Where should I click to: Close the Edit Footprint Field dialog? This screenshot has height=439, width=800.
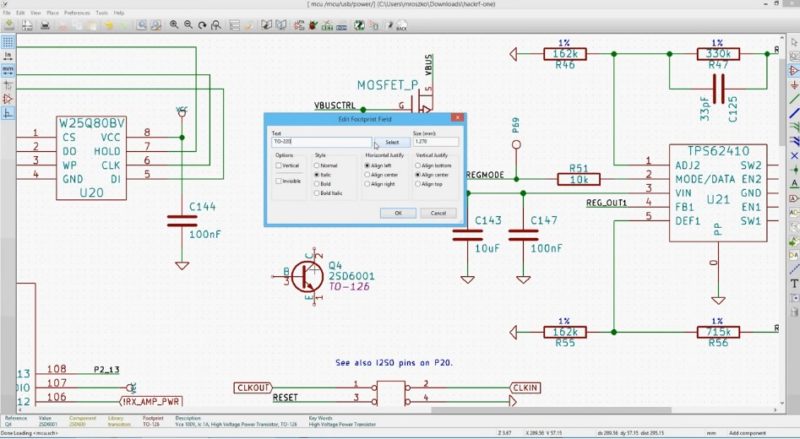(x=458, y=118)
